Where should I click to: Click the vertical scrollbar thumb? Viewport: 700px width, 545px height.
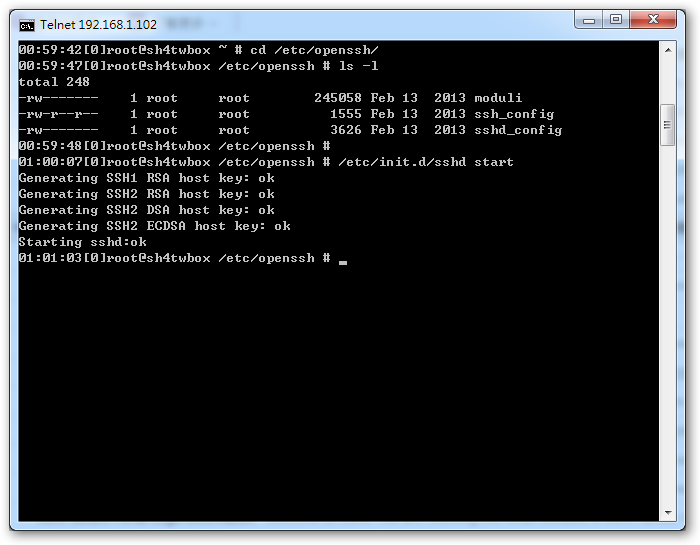[668, 125]
